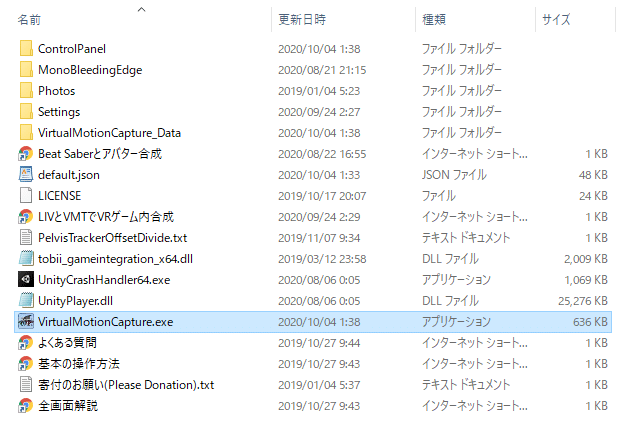Click the 2020/10/04 1:33 date of default.json
Image resolution: width=630 pixels, height=440 pixels.
(319, 175)
